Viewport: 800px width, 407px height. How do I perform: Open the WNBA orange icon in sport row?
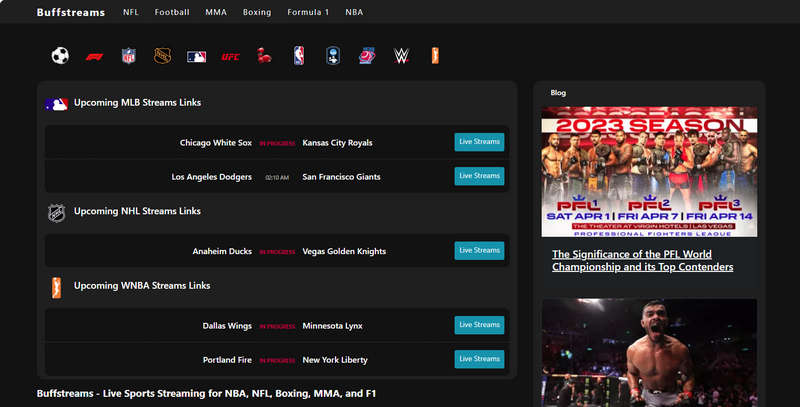pos(435,56)
